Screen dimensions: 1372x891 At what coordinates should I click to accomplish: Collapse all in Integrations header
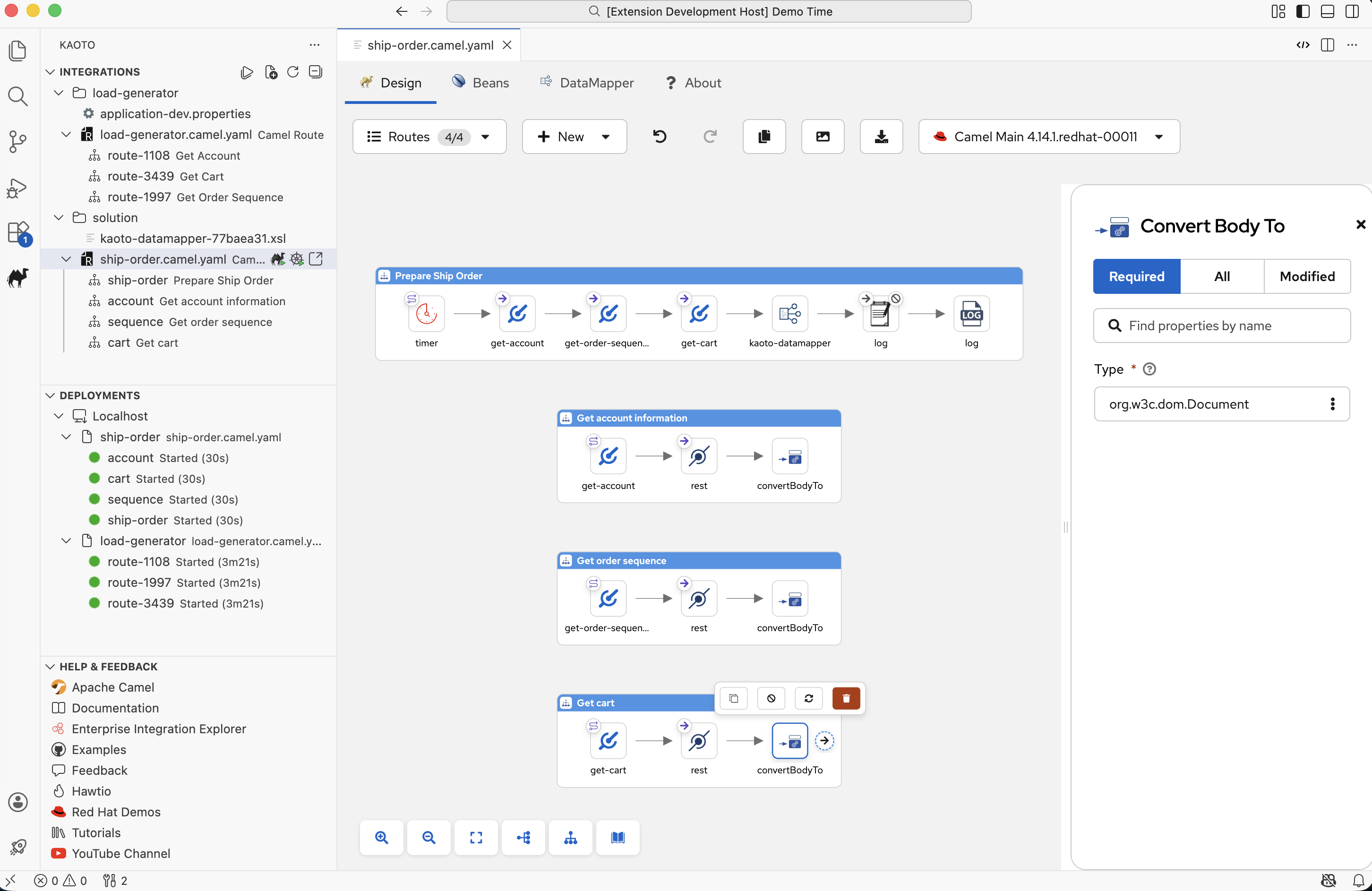[315, 72]
